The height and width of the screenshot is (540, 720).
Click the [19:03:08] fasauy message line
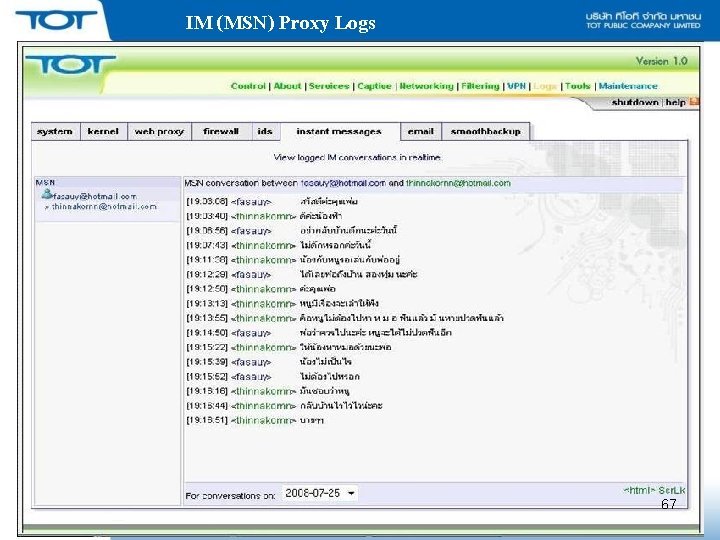(x=272, y=201)
